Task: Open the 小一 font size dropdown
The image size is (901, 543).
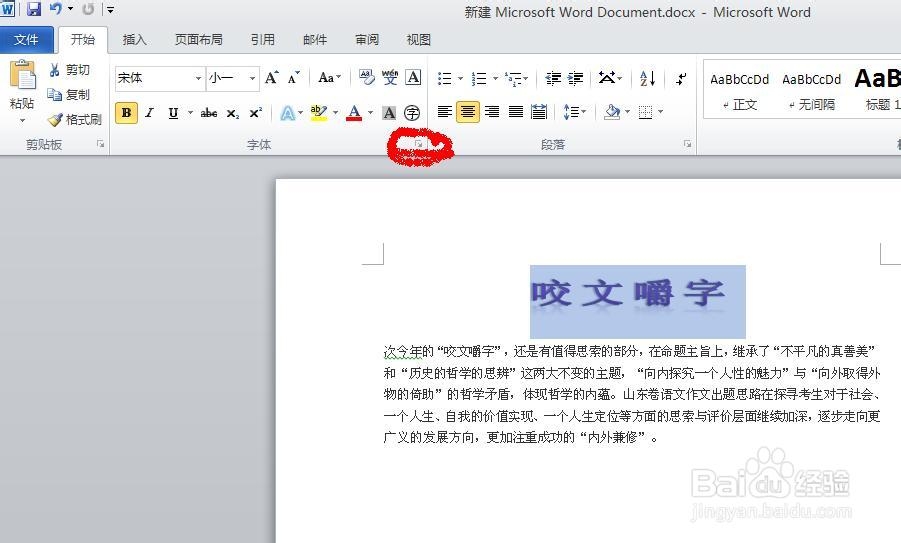Action: point(252,78)
